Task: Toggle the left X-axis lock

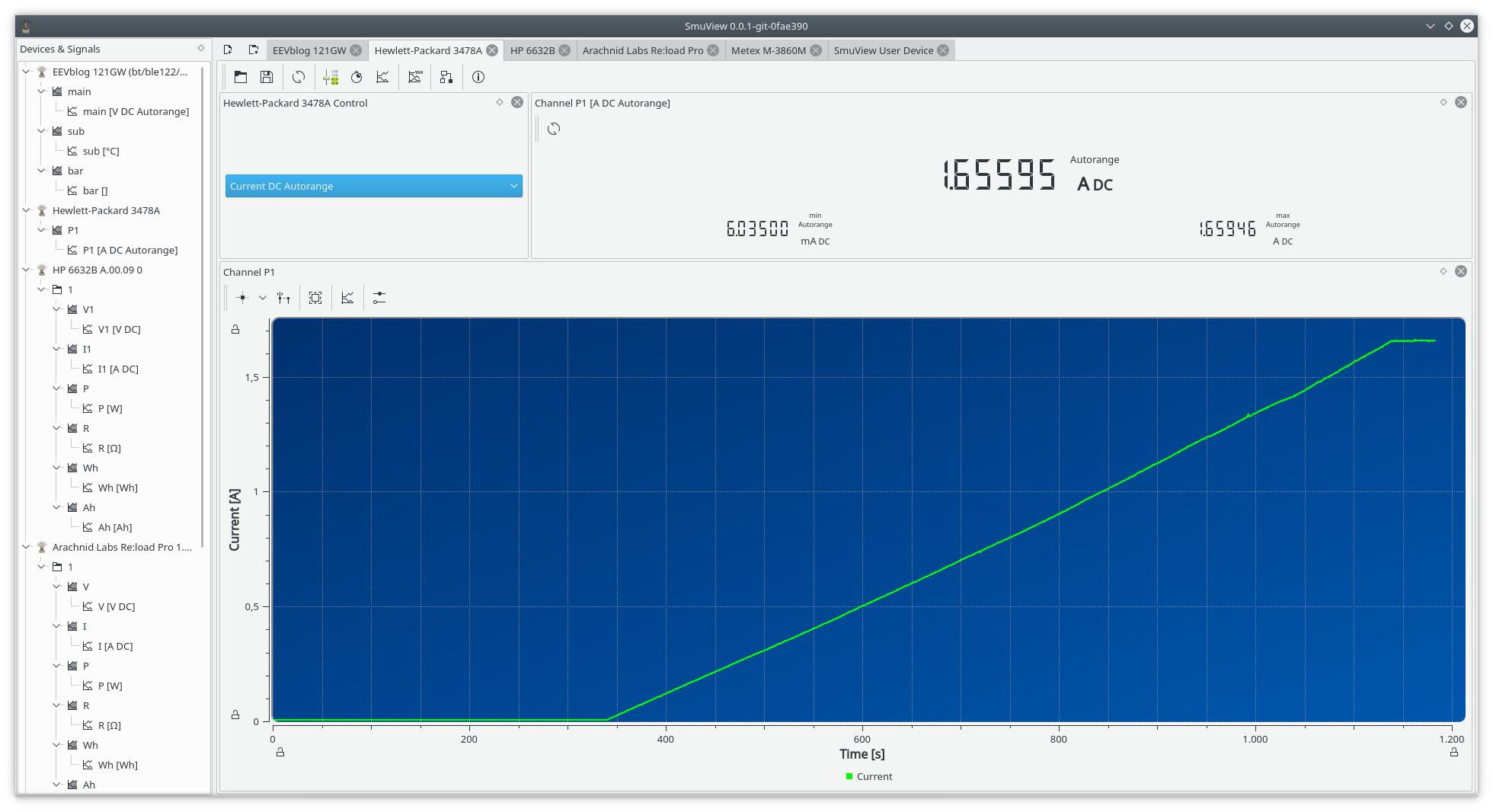Action: point(280,752)
